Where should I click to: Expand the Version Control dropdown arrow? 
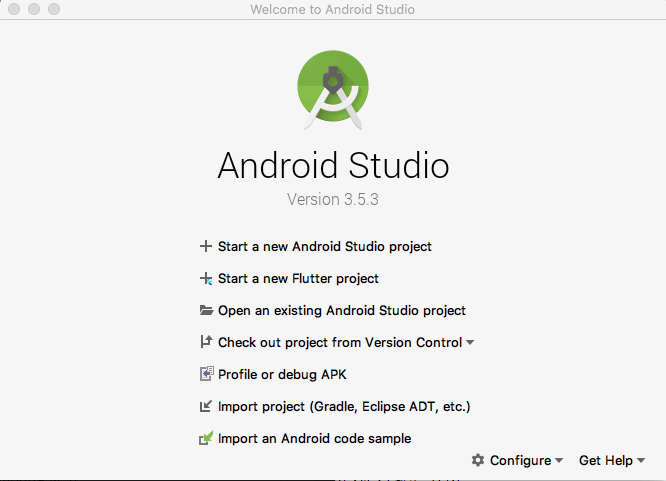coord(470,342)
